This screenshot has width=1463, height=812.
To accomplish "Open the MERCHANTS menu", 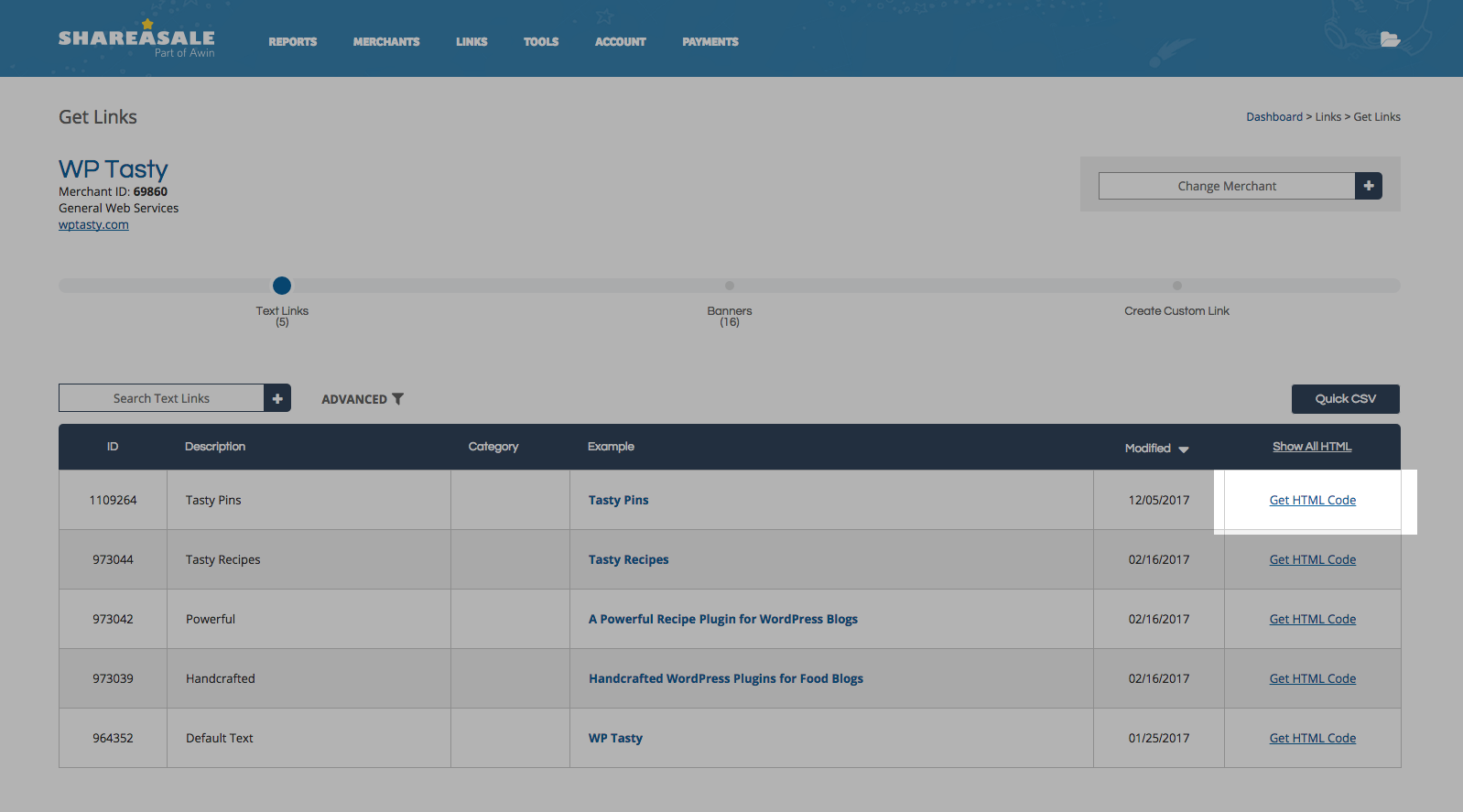I will (386, 42).
